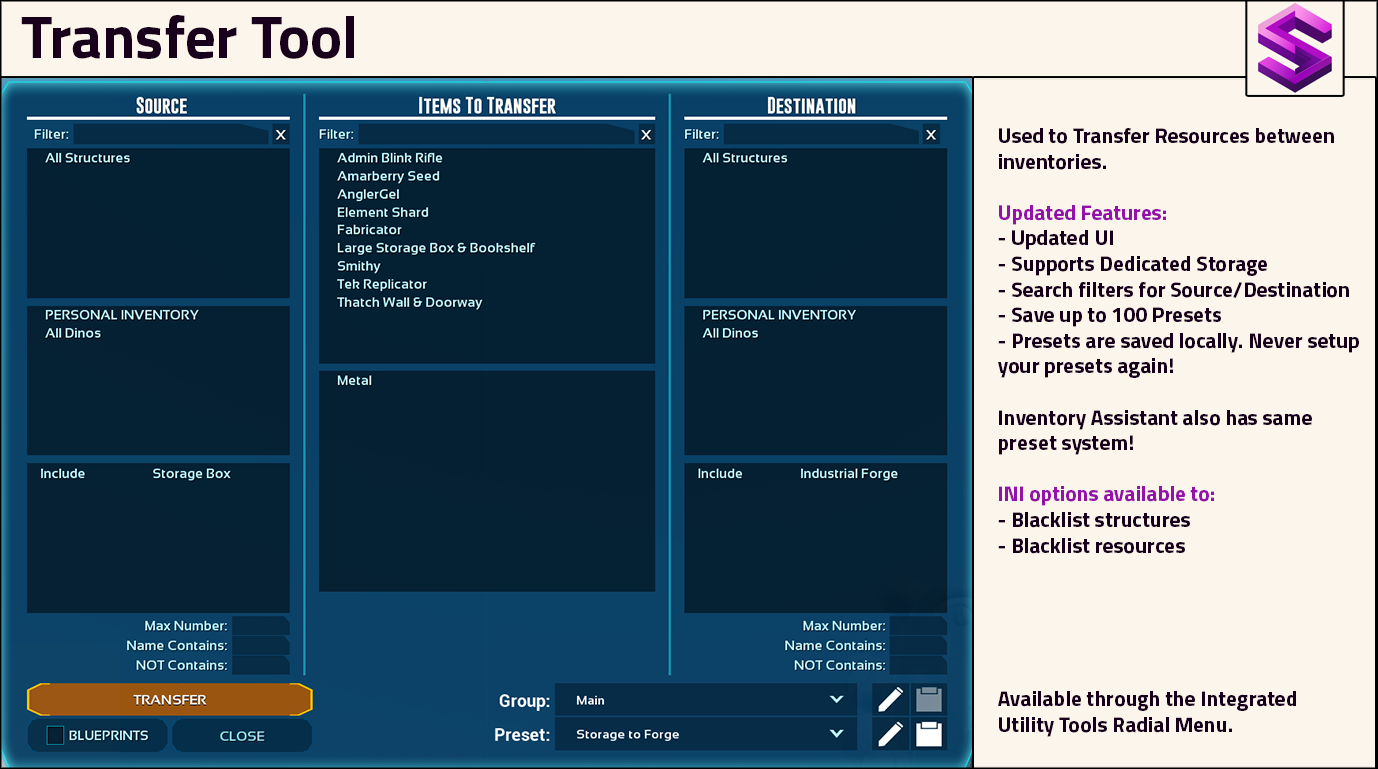Choose Metal in selected items list
Image resolution: width=1378 pixels, height=769 pixels.
pyautogui.click(x=354, y=381)
